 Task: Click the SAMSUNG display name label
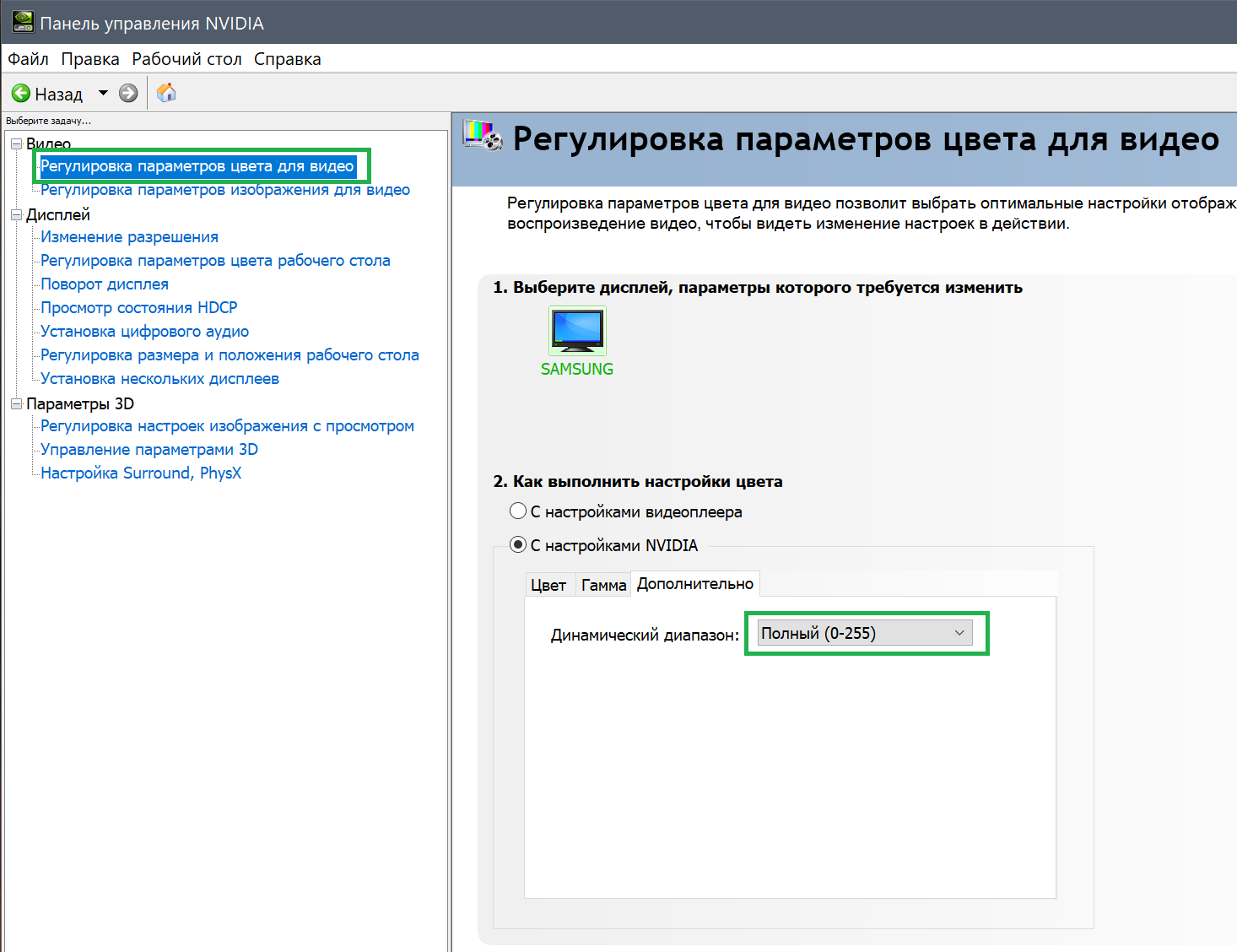tap(577, 369)
